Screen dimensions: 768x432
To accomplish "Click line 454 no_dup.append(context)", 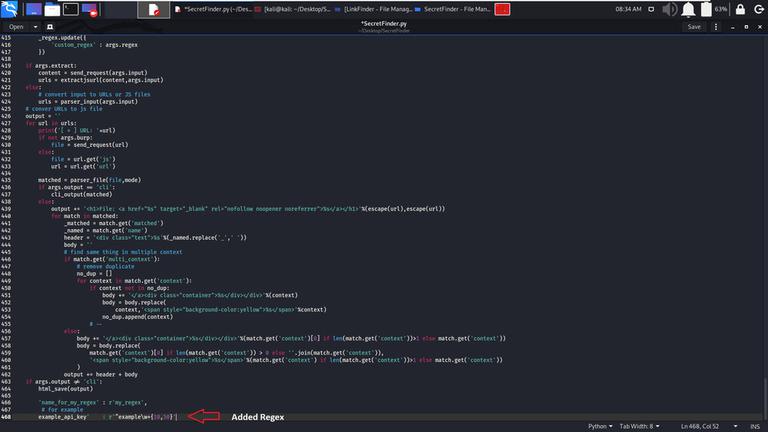I will (x=137, y=317).
